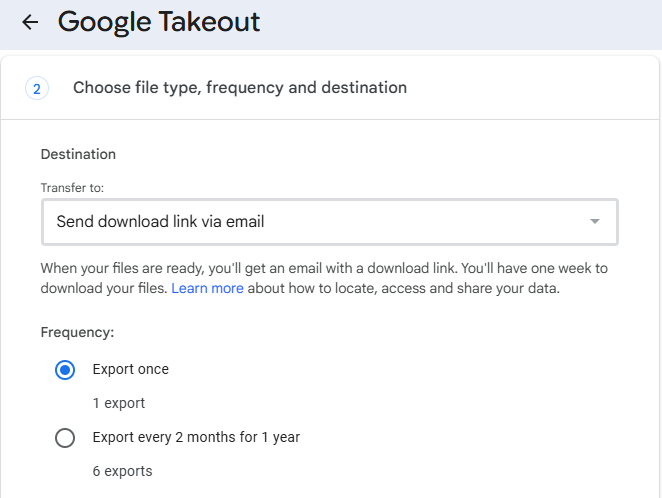Choose 'Export every 2 months for 1 year'
The height and width of the screenshot is (498, 662).
tap(65, 438)
